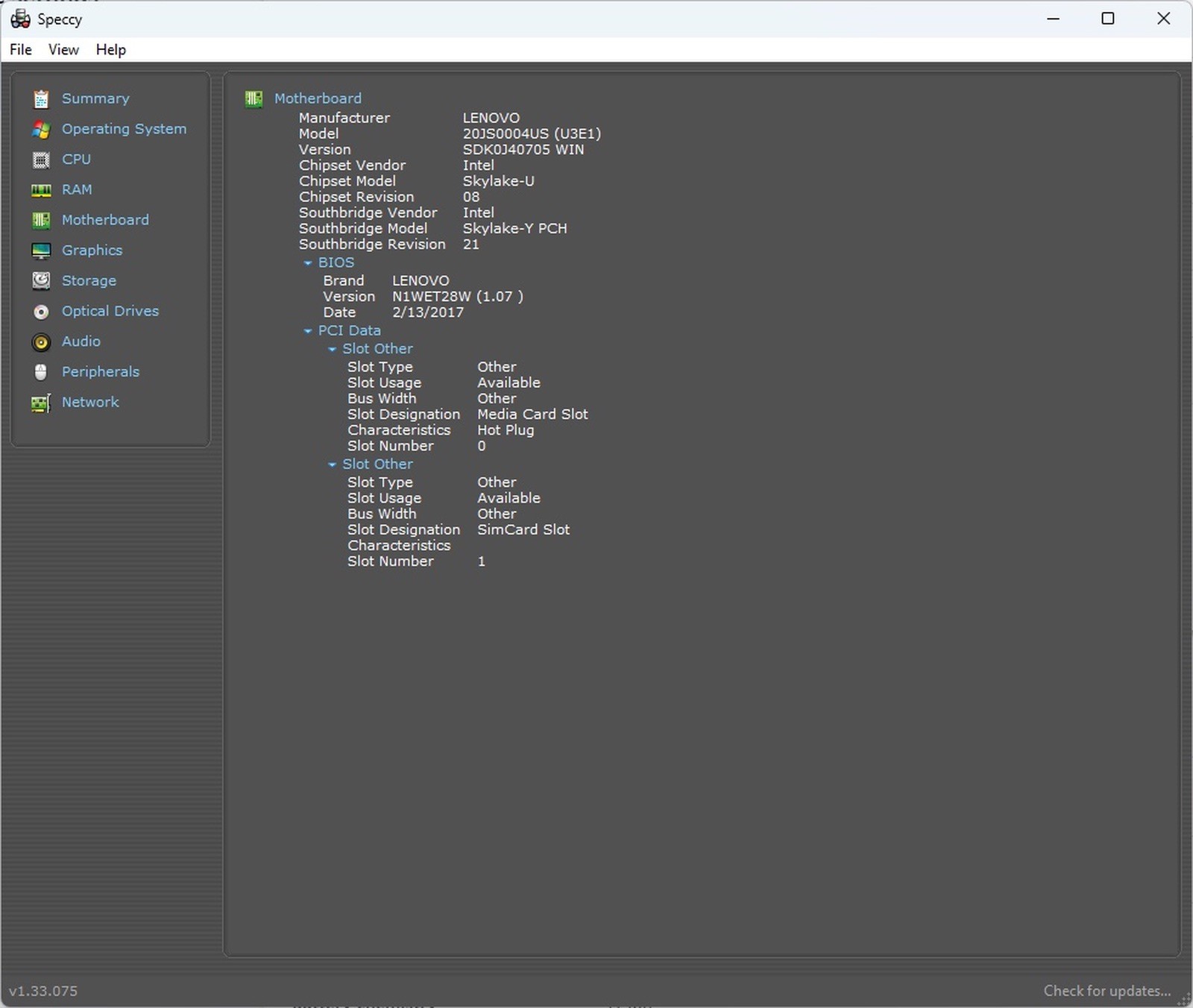Click the Network card icon
Image resolution: width=1193 pixels, height=1008 pixels.
pos(41,403)
